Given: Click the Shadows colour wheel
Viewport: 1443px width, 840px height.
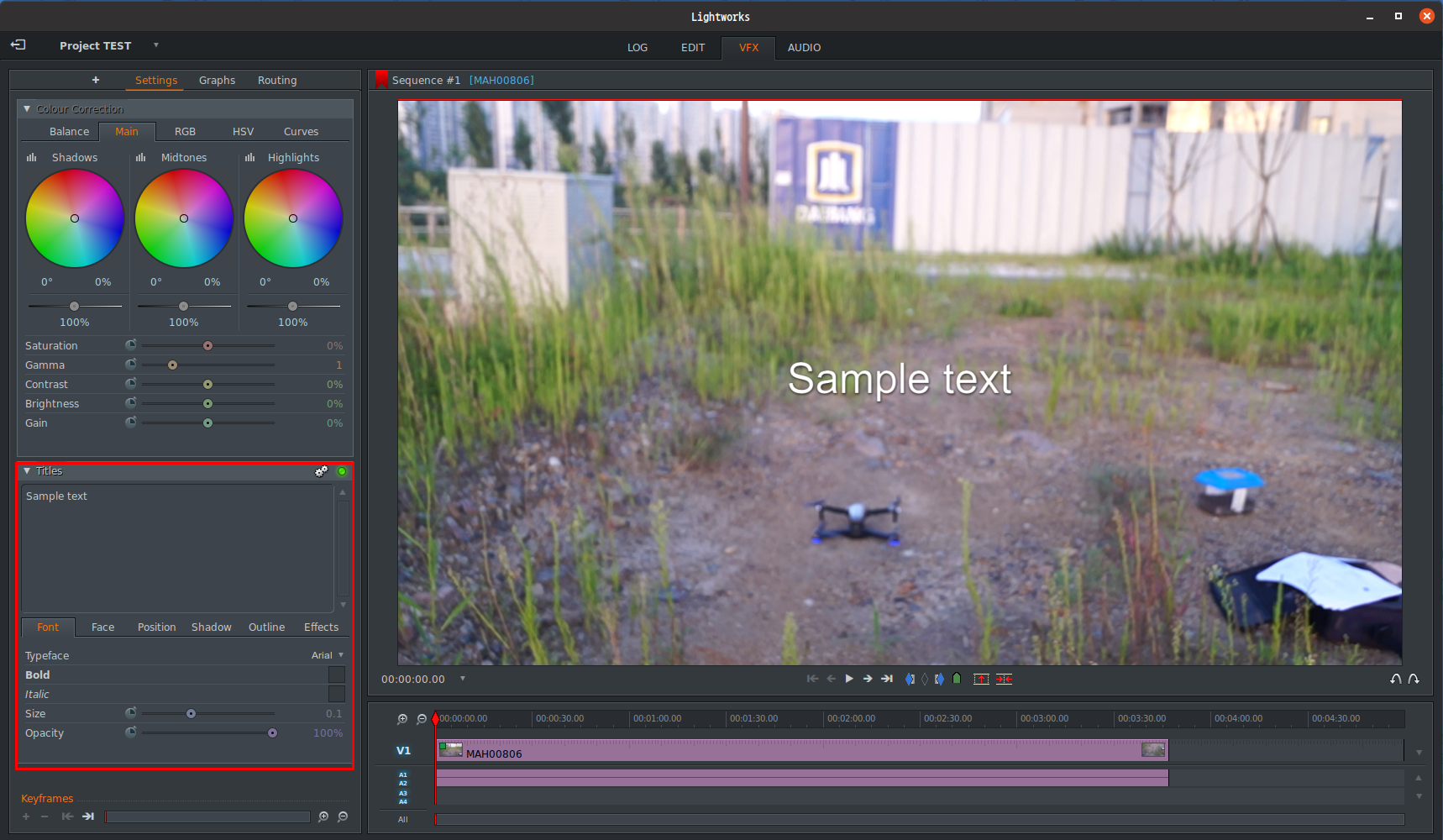Looking at the screenshot, I should click(75, 218).
